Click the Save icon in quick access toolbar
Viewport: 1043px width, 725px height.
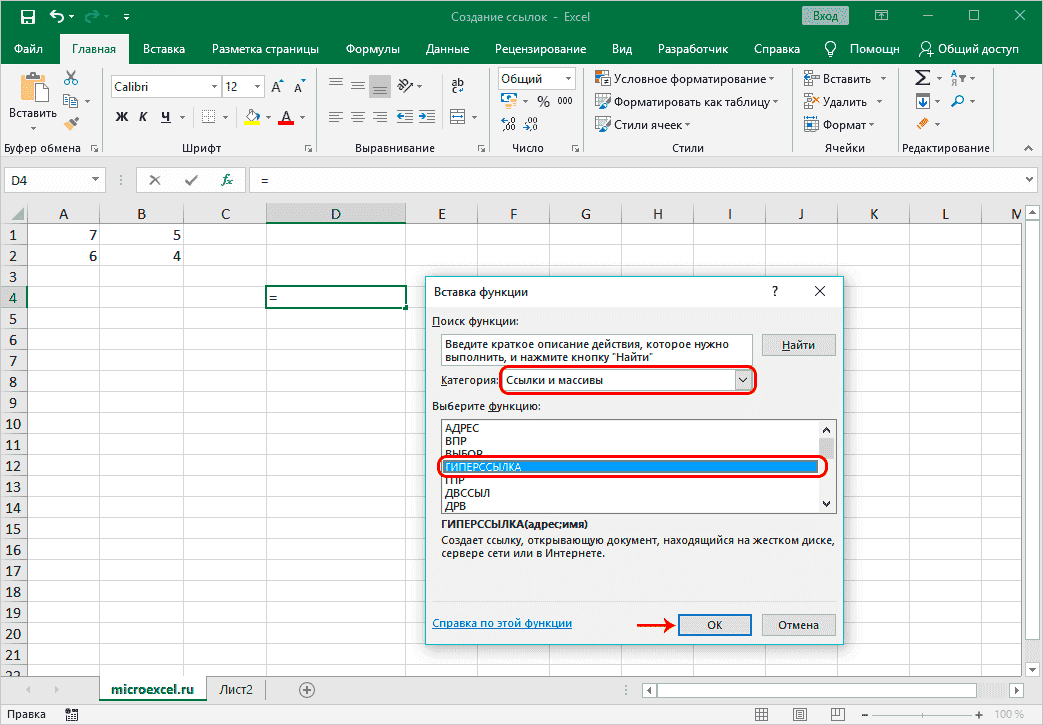tap(27, 17)
